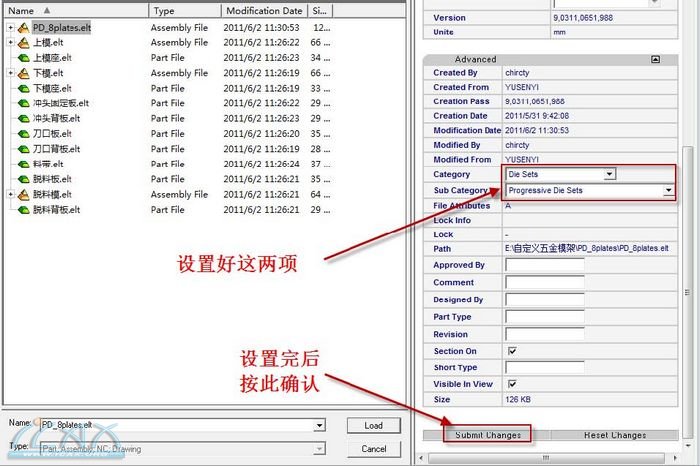Click the horizontal scrollbar left arrow
Viewport: 700px width, 466px height.
click(421, 458)
